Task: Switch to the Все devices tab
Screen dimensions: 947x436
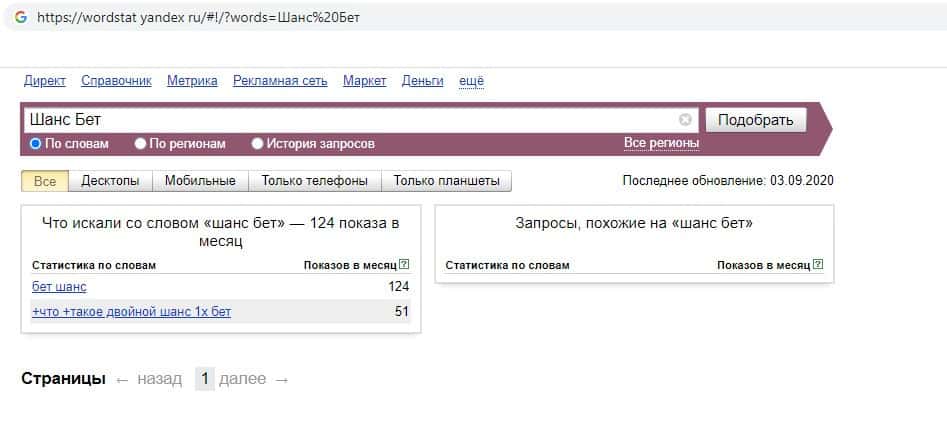Action: (45, 181)
